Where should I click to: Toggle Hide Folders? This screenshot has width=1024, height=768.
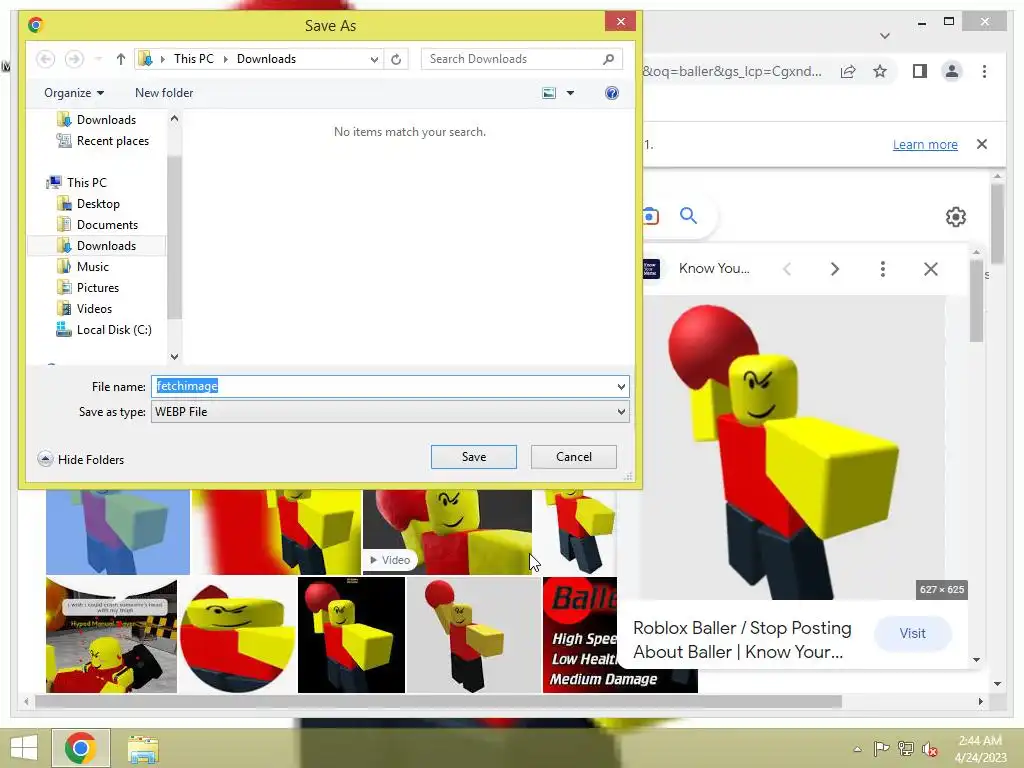pos(81,459)
